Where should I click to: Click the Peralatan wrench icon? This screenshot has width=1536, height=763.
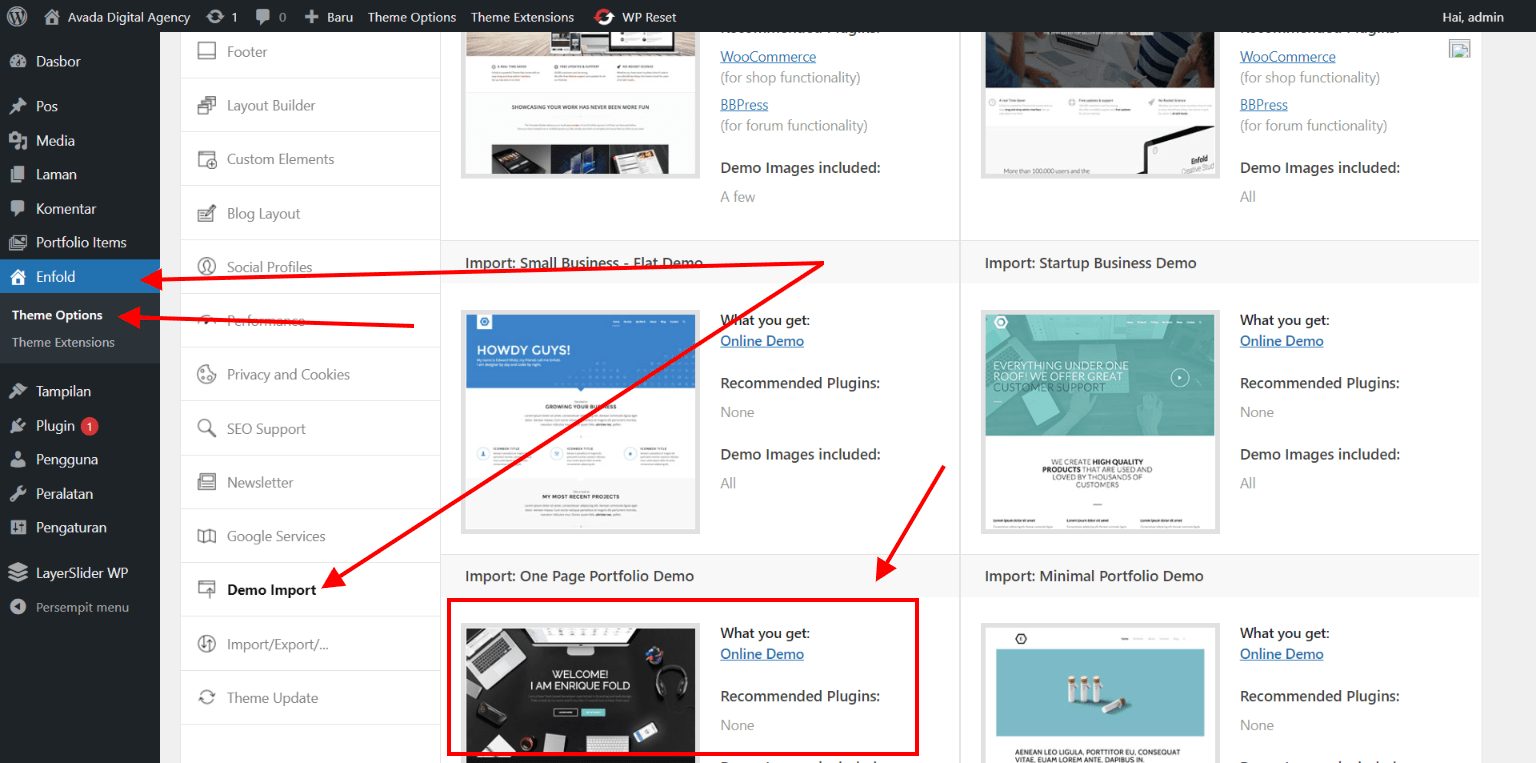18,494
